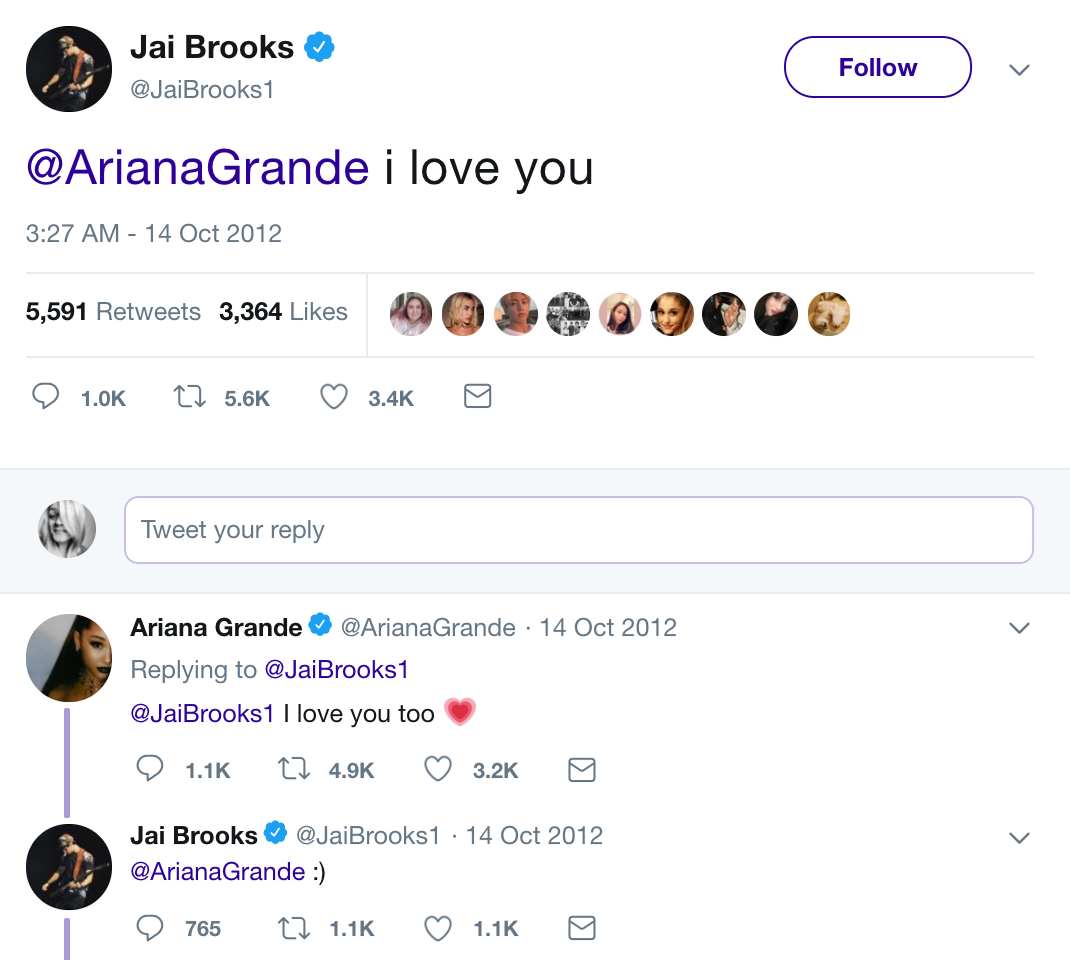Viewport: 1070px width, 960px height.
Task: Expand options chevron on Ariana Grande's reply
Action: pyautogui.click(x=1019, y=628)
